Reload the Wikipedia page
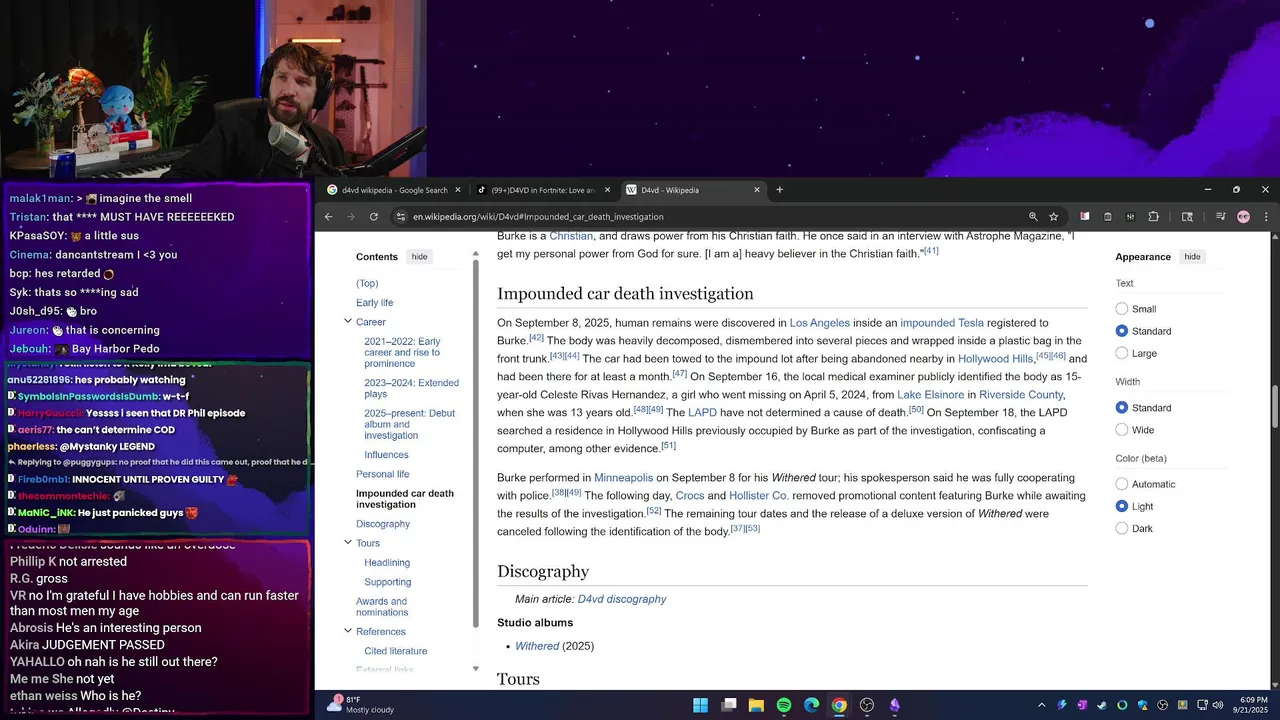This screenshot has width=1280, height=720. point(374,217)
